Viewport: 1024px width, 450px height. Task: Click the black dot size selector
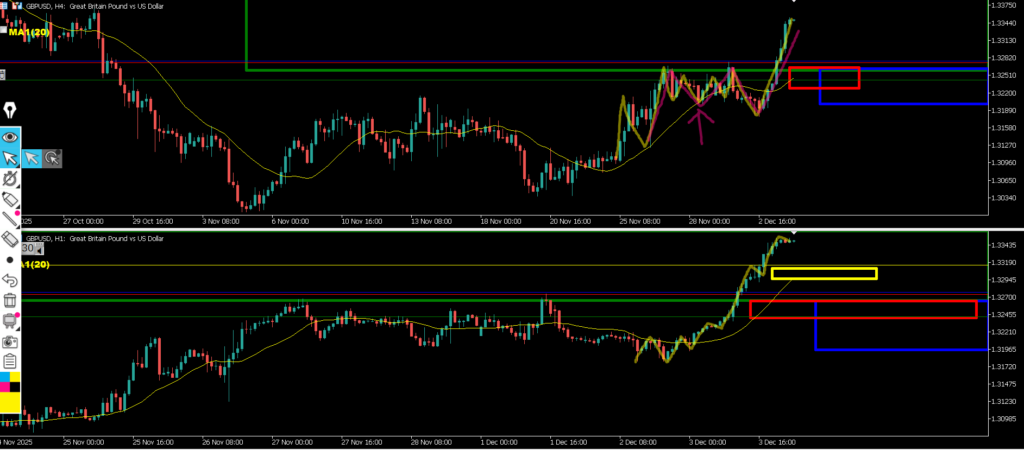click(10, 260)
